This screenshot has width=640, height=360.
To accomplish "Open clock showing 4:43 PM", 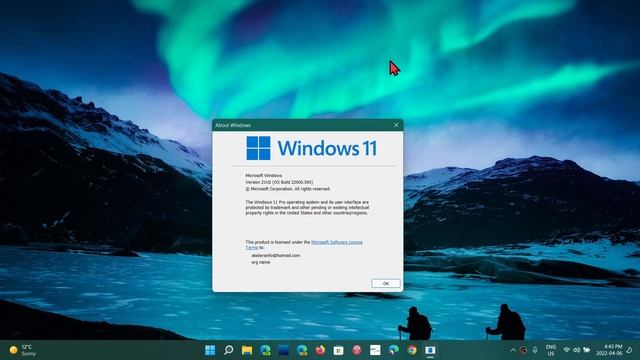I will (x=609, y=350).
